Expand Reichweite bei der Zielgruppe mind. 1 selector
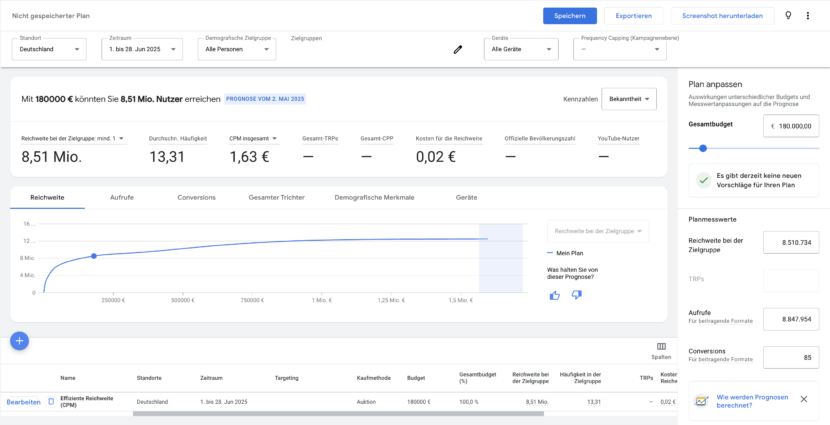The image size is (830, 425). (x=73, y=139)
